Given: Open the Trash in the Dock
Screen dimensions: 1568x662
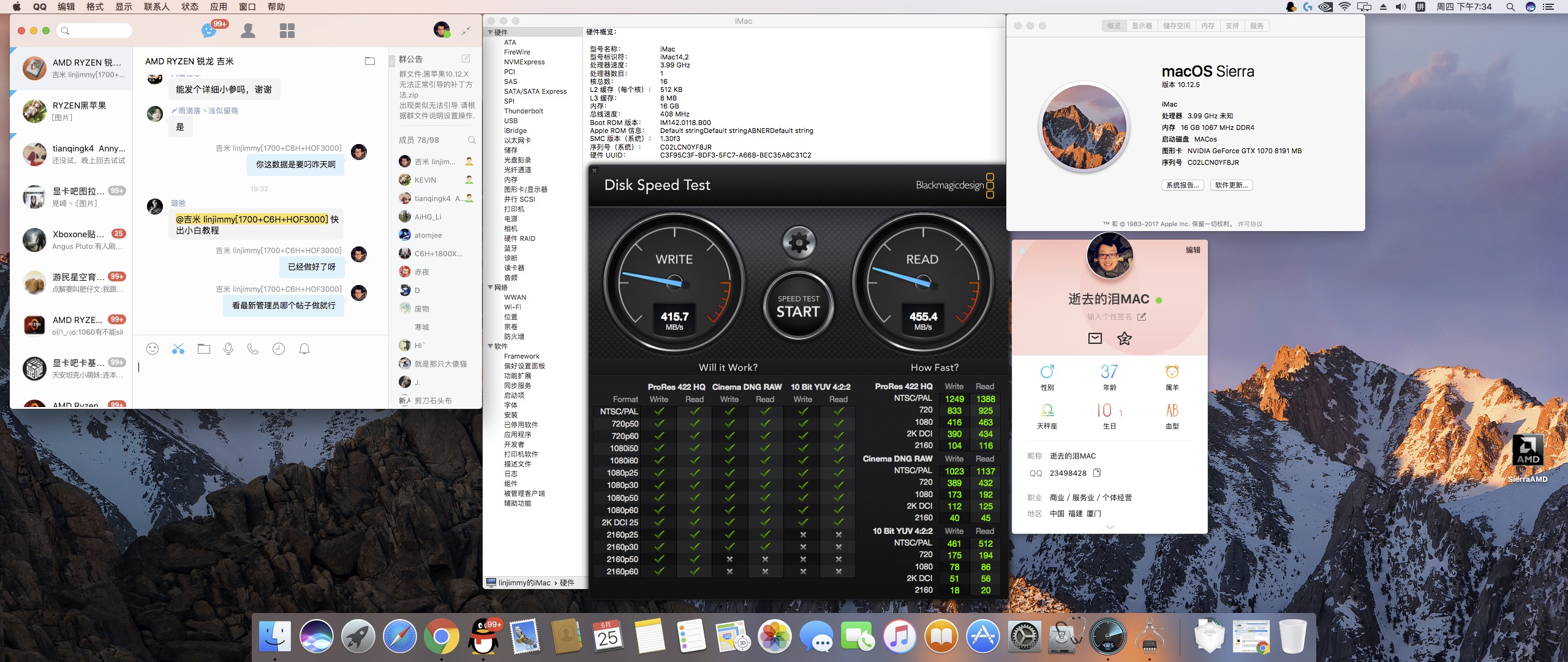Looking at the screenshot, I should tap(1293, 637).
